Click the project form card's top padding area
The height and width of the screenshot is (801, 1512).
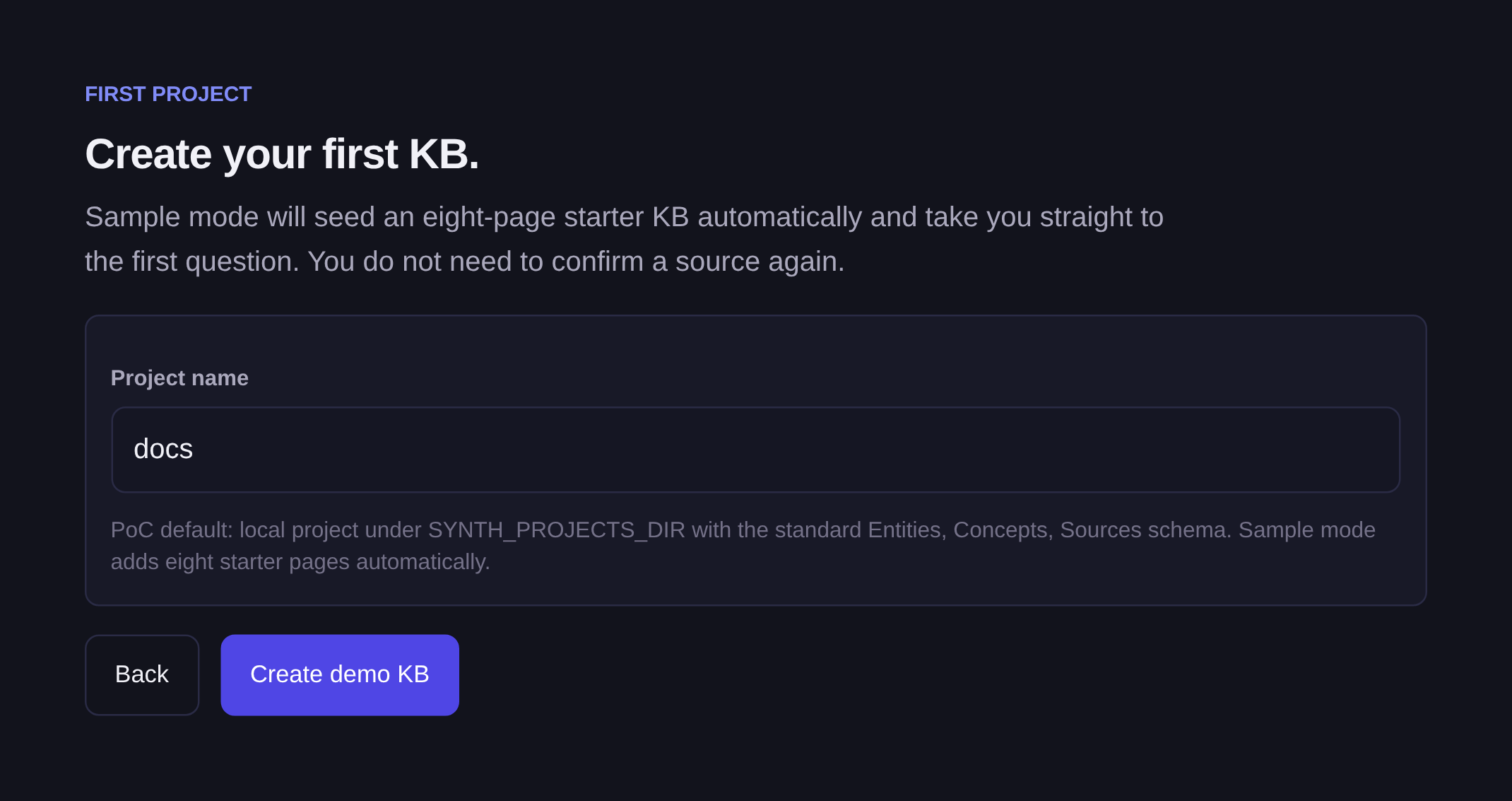(755, 339)
